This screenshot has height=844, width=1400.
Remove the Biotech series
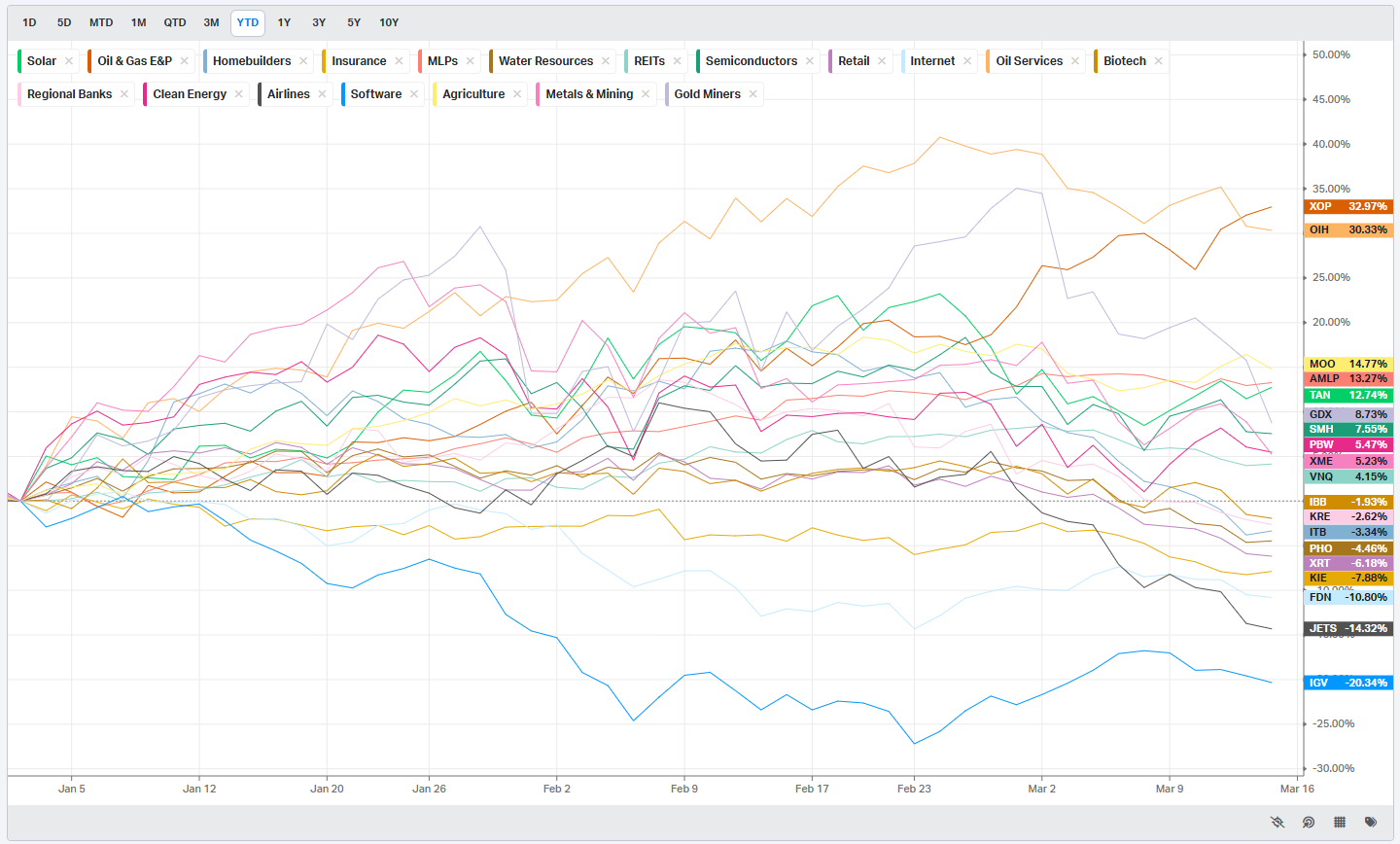1159,60
